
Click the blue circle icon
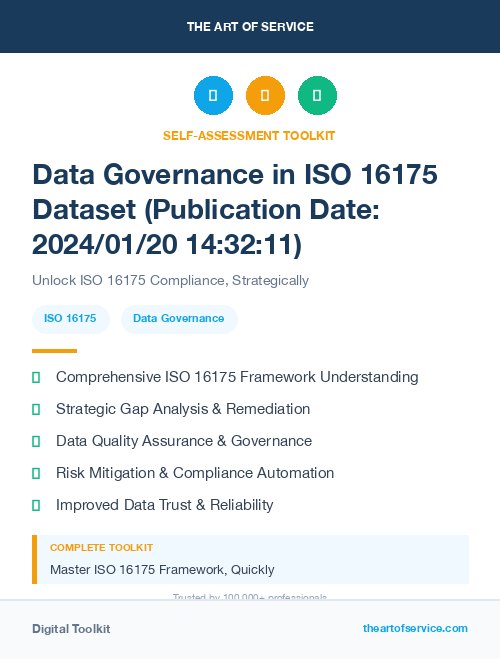click(x=213, y=95)
